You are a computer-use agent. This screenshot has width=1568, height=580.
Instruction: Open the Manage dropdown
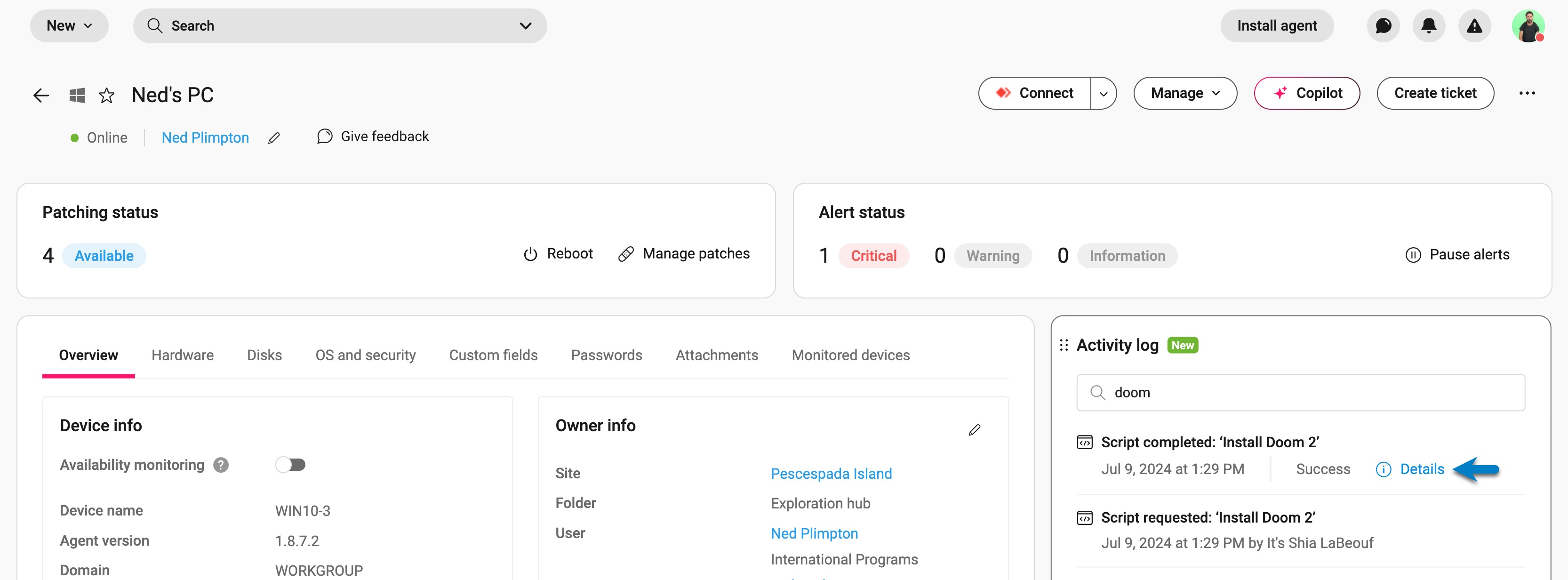coord(1184,93)
